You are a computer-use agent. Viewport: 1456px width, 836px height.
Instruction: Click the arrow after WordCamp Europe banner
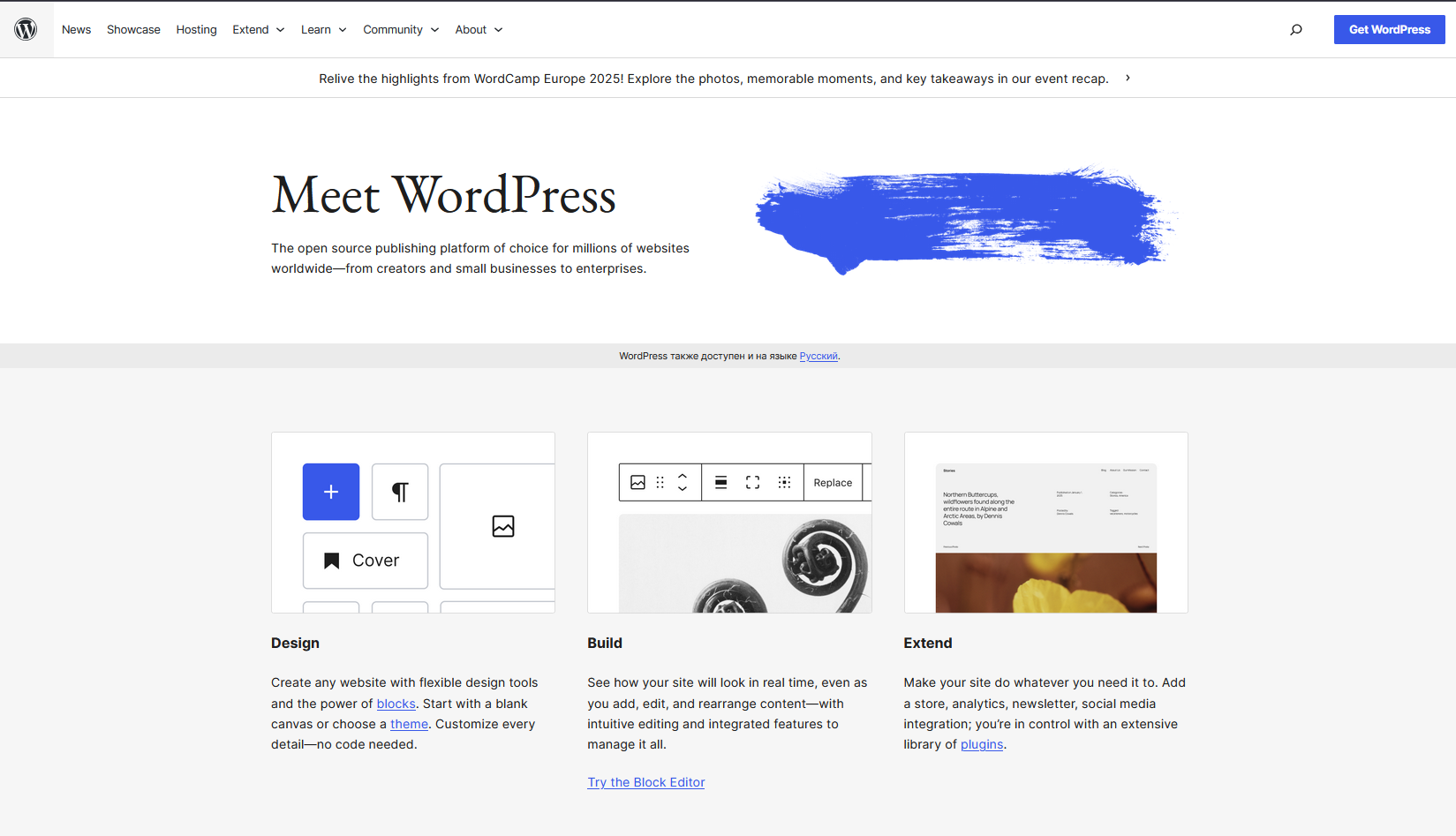click(x=1128, y=79)
